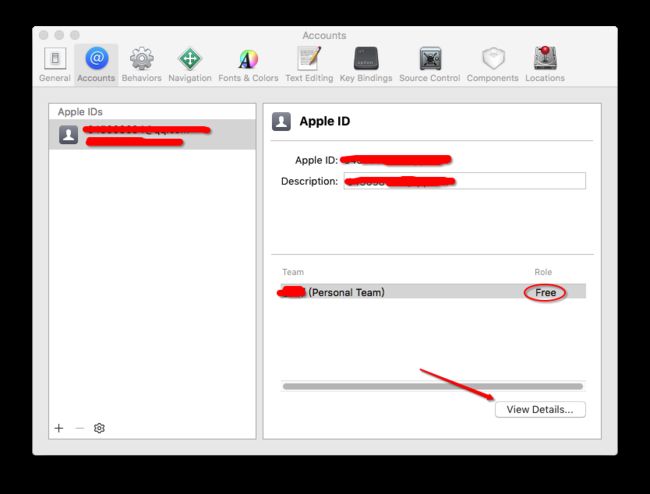
Task: Select the Personal Team row
Action: [x=433, y=292]
